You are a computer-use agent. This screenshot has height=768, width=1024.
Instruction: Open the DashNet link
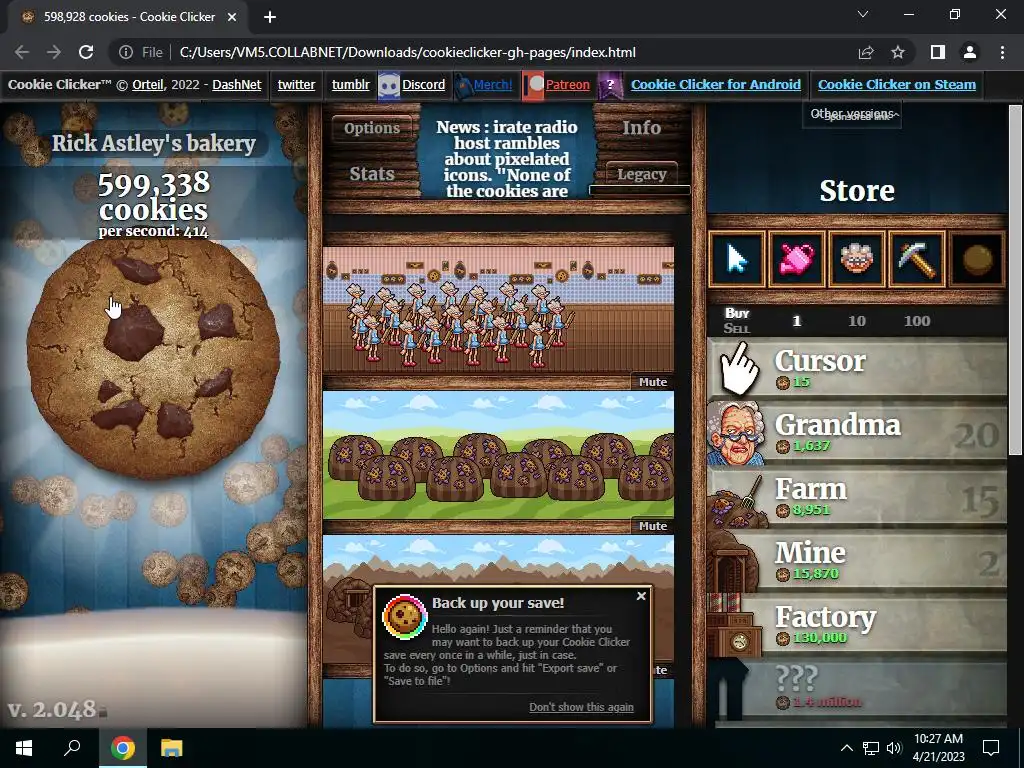pos(236,84)
